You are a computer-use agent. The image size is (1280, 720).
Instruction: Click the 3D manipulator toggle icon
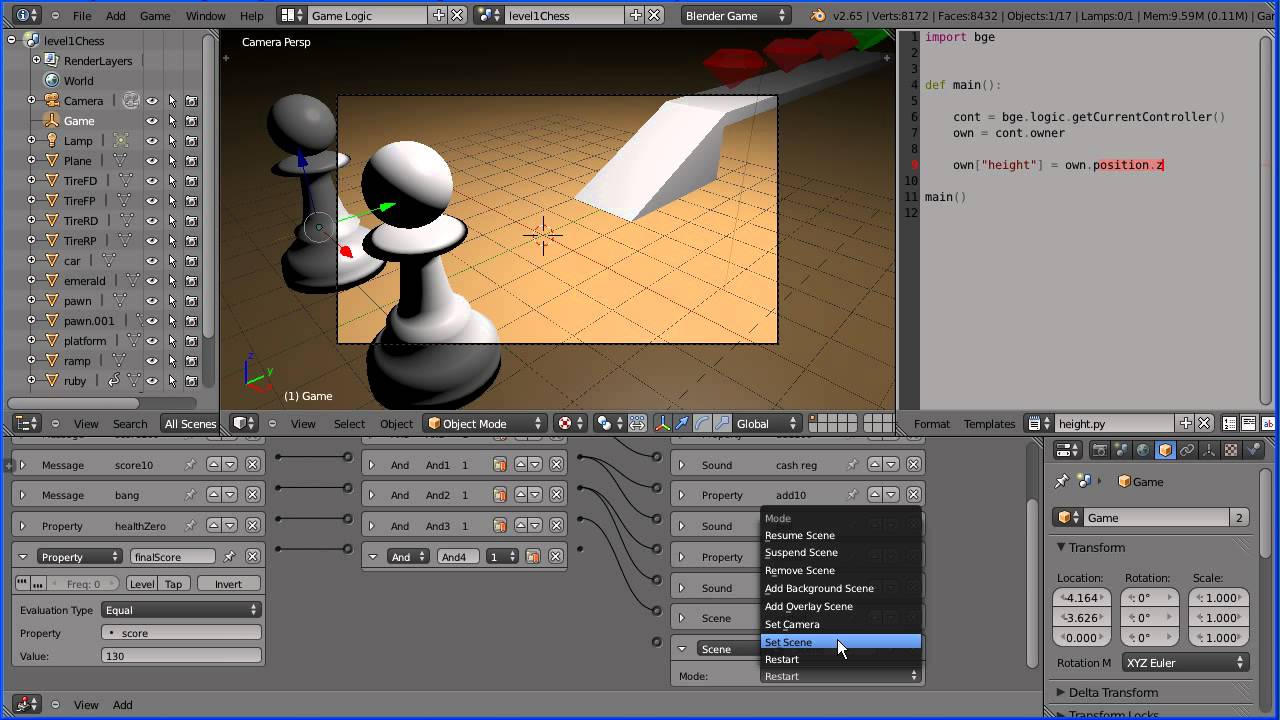pos(663,424)
